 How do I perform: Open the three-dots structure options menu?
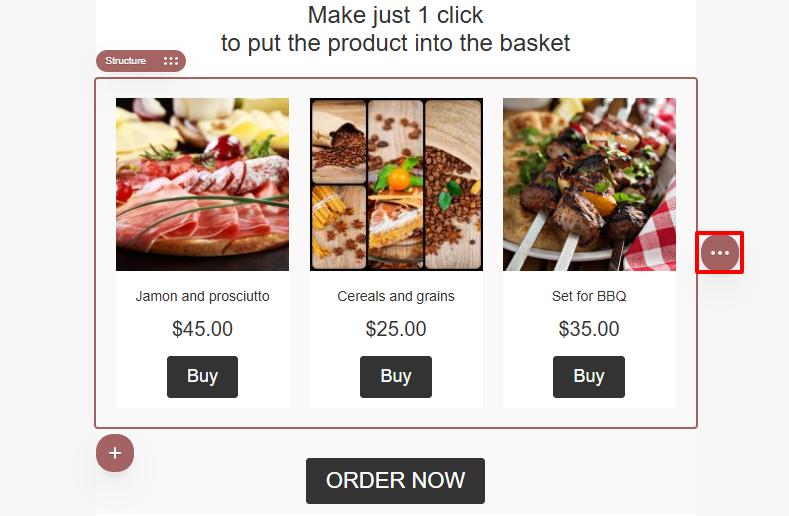pos(720,253)
